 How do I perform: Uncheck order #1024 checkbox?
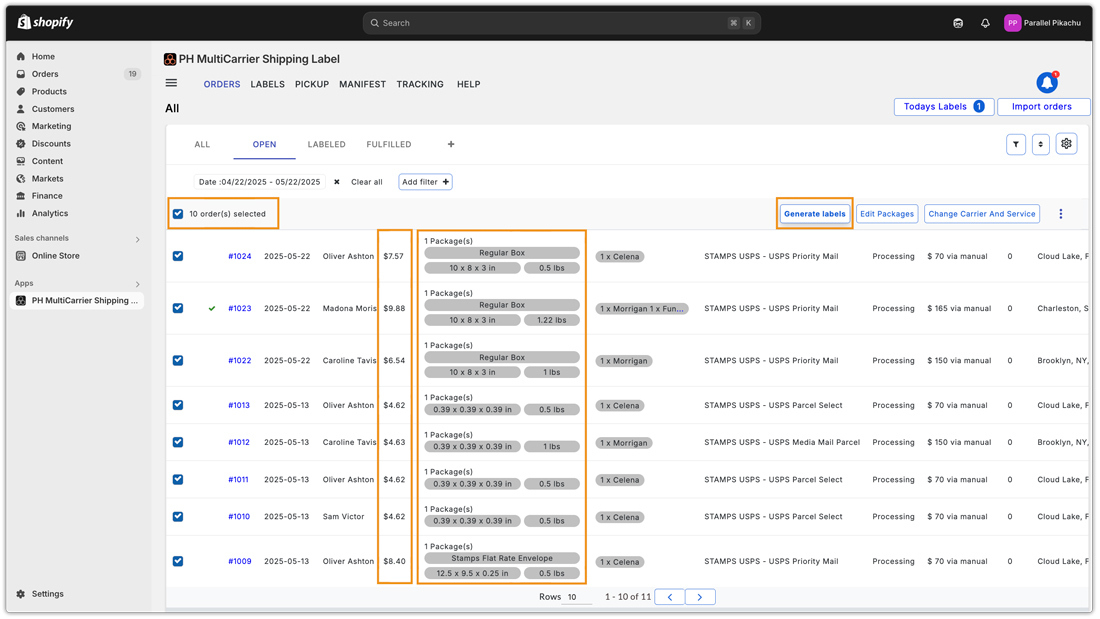click(x=178, y=256)
